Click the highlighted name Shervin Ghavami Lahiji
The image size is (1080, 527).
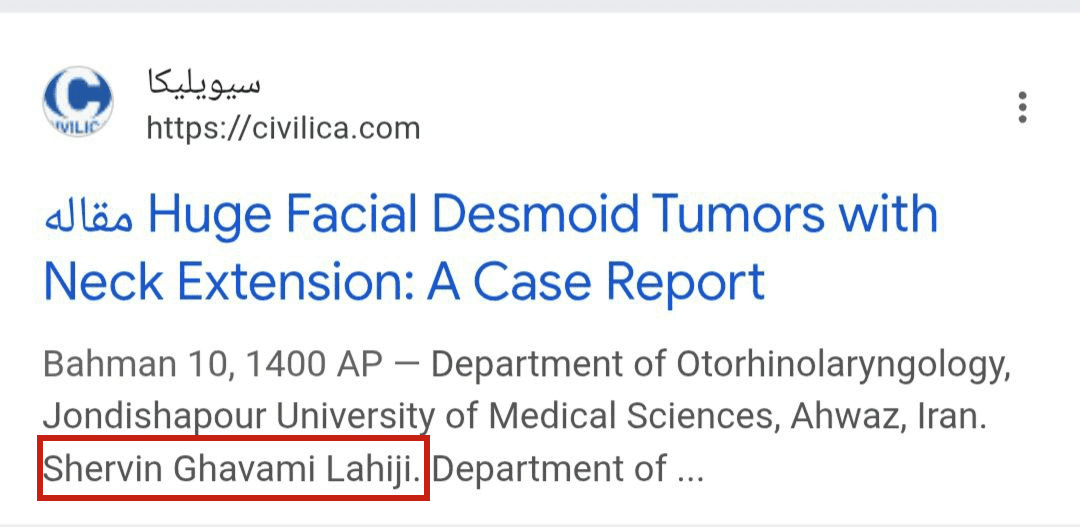point(233,468)
